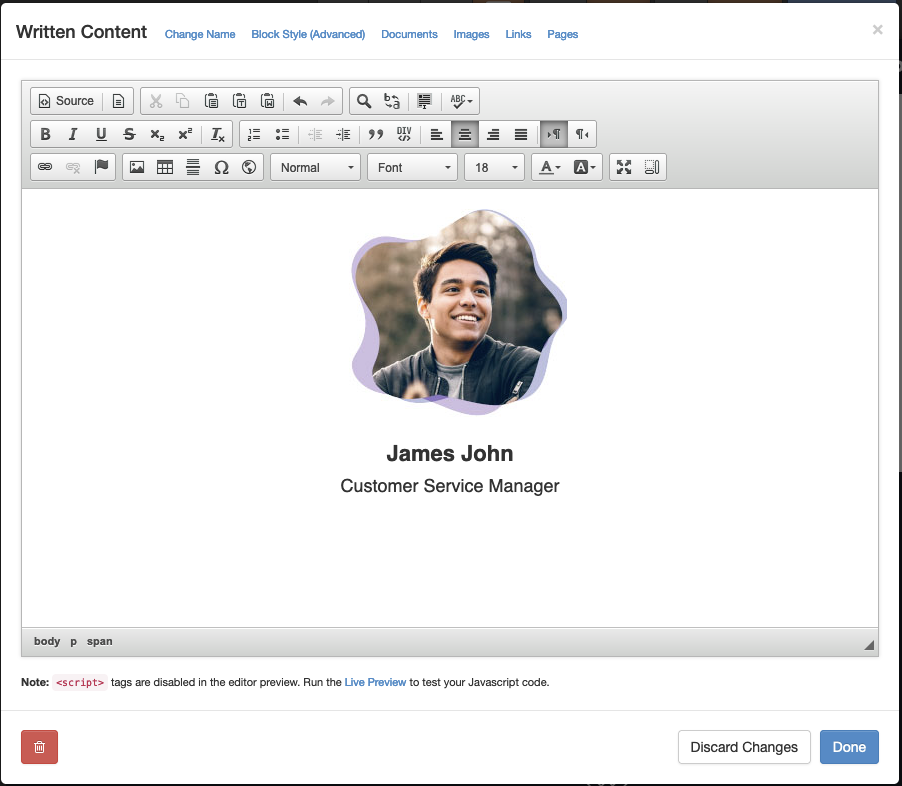Open the background color picker
Screen dimensions: 902x786
[584, 167]
